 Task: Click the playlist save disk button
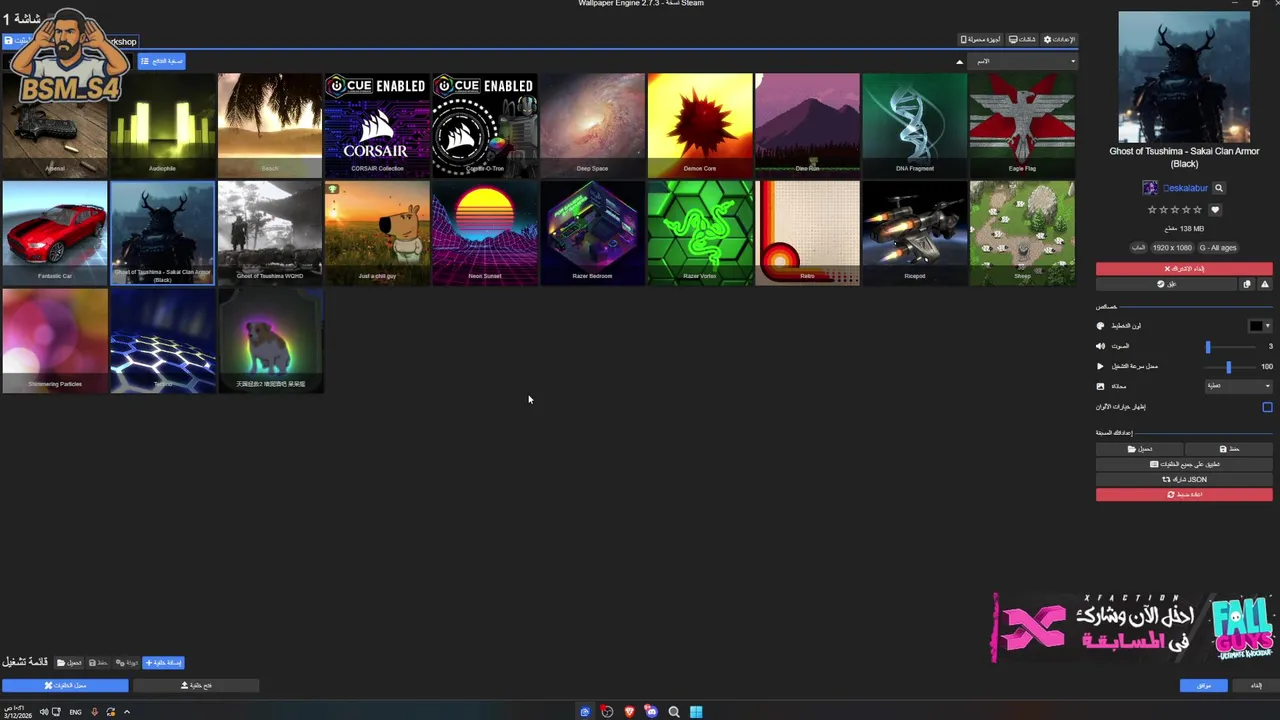98,662
